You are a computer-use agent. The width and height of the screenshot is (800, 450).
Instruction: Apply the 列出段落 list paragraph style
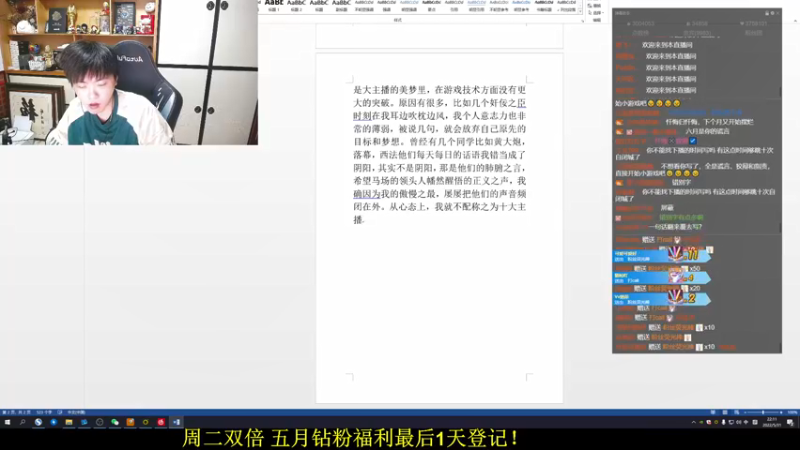pyautogui.click(x=566, y=6)
